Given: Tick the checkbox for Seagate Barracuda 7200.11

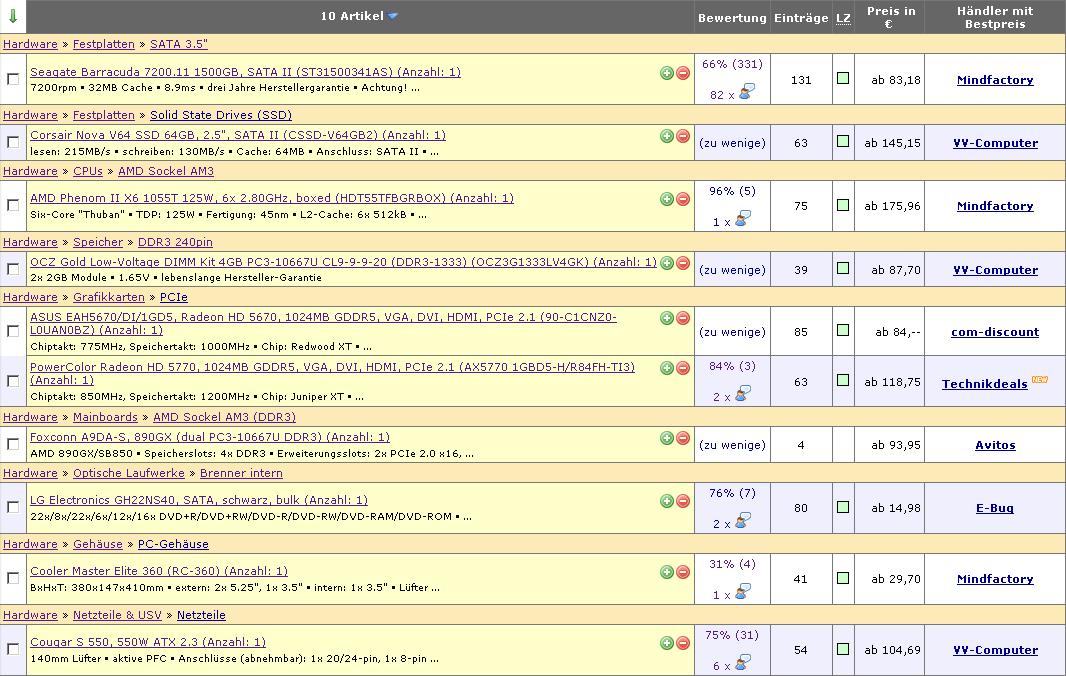Looking at the screenshot, I should pos(13,79).
